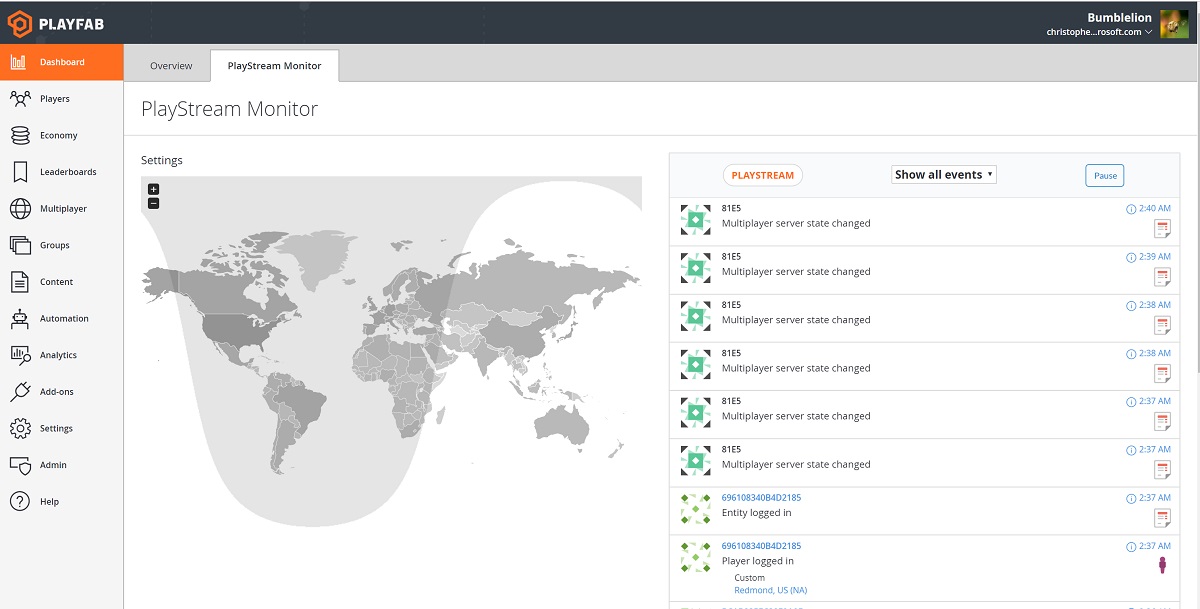Viewport: 1200px width, 609px height.
Task: Click the Add-ons plug icon
Action: [20, 391]
